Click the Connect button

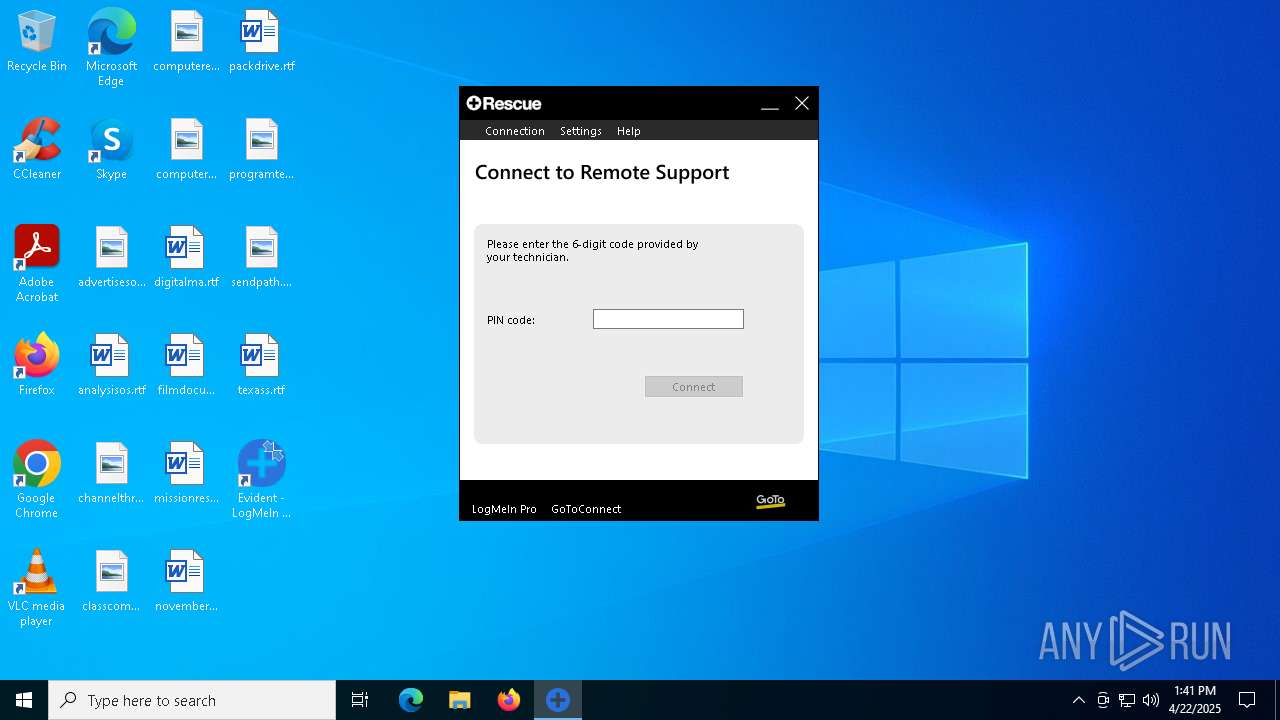tap(694, 387)
